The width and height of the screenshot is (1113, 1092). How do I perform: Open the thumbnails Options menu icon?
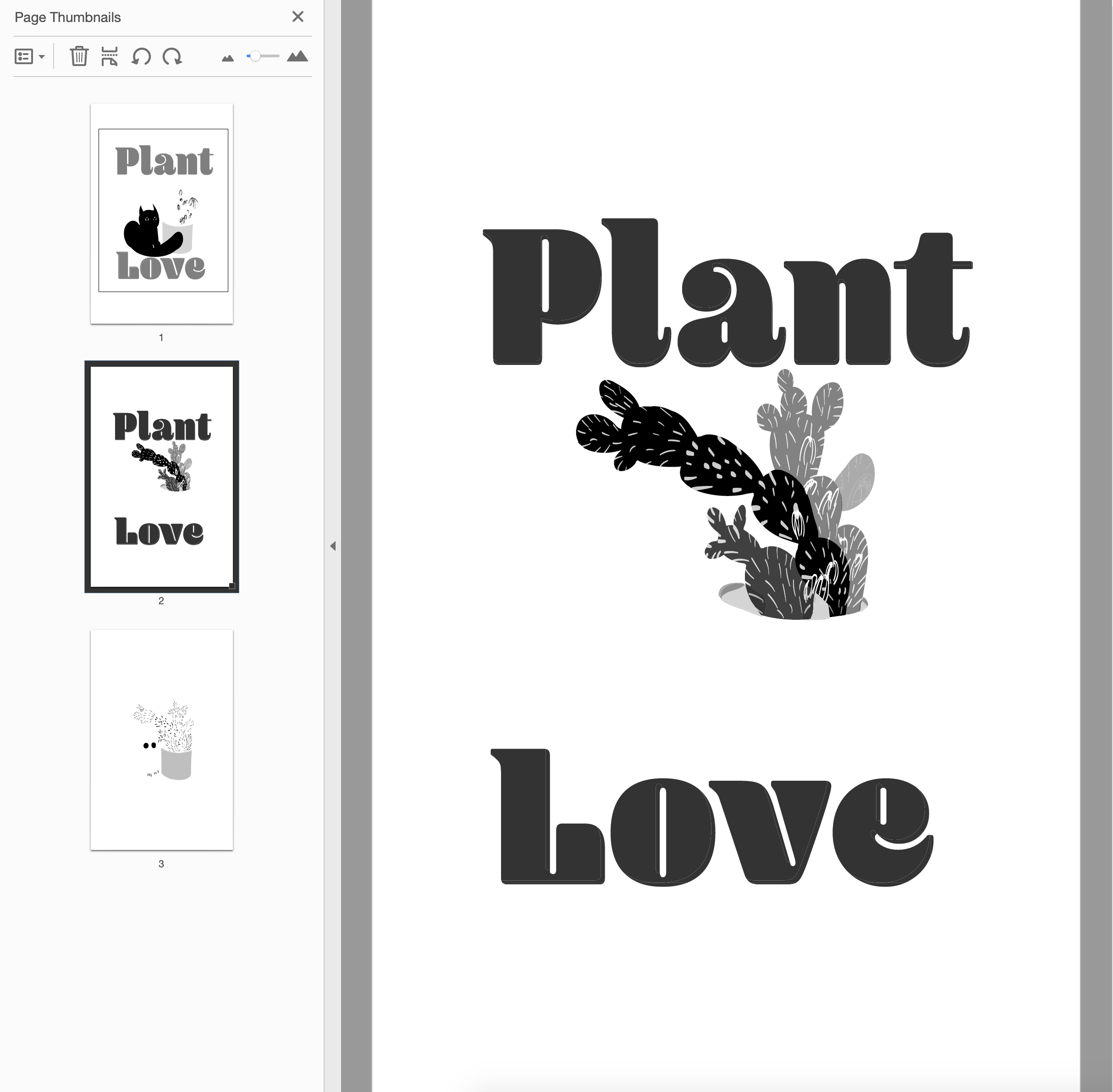click(x=23, y=56)
